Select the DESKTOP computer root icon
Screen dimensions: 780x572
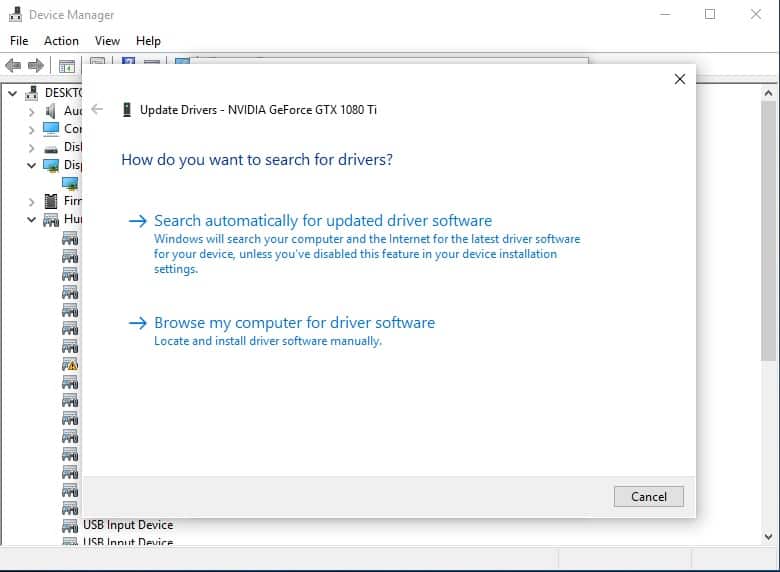click(x=32, y=93)
